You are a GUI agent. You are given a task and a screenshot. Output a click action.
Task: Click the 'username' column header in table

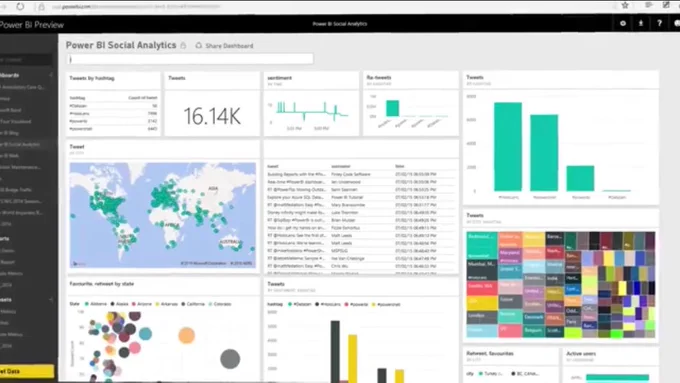[x=341, y=167]
